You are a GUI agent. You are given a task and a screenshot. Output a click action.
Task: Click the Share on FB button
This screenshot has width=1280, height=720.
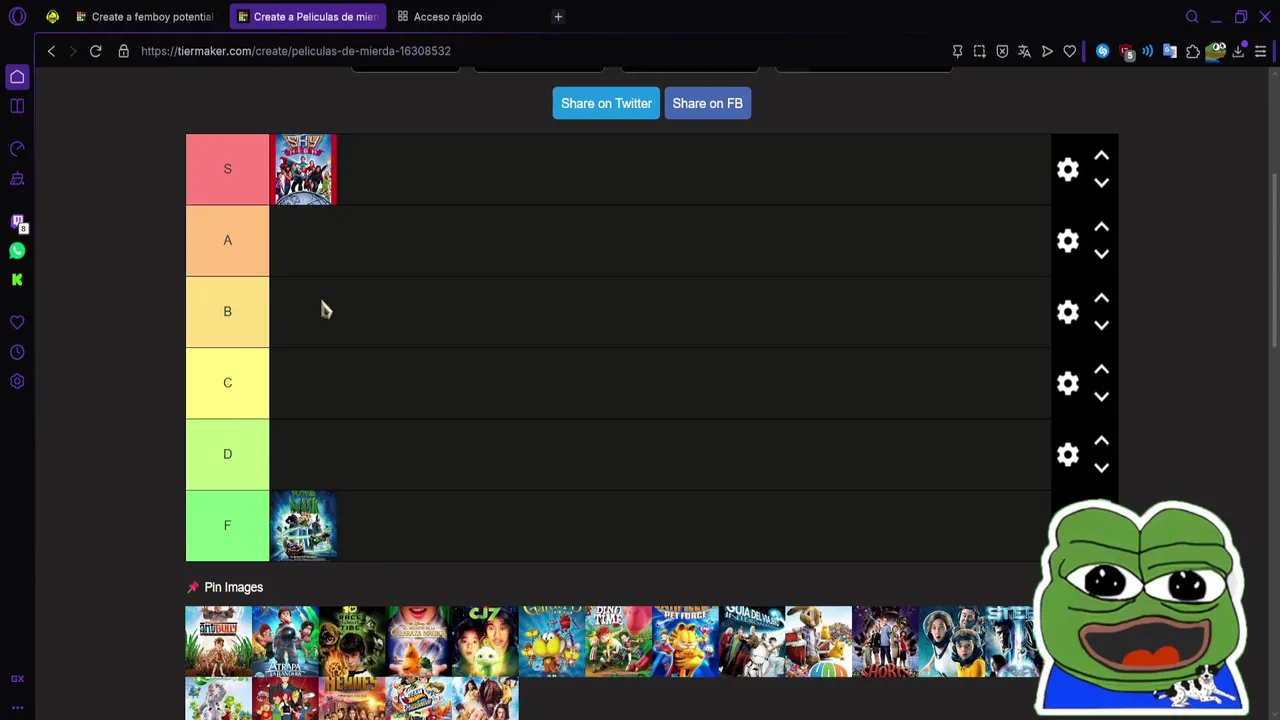pyautogui.click(x=707, y=103)
